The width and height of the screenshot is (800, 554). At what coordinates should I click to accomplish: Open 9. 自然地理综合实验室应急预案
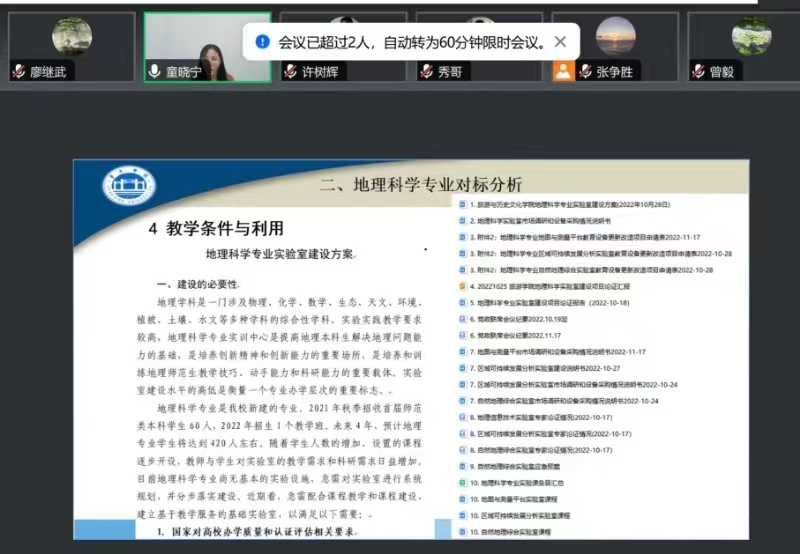click(516, 466)
